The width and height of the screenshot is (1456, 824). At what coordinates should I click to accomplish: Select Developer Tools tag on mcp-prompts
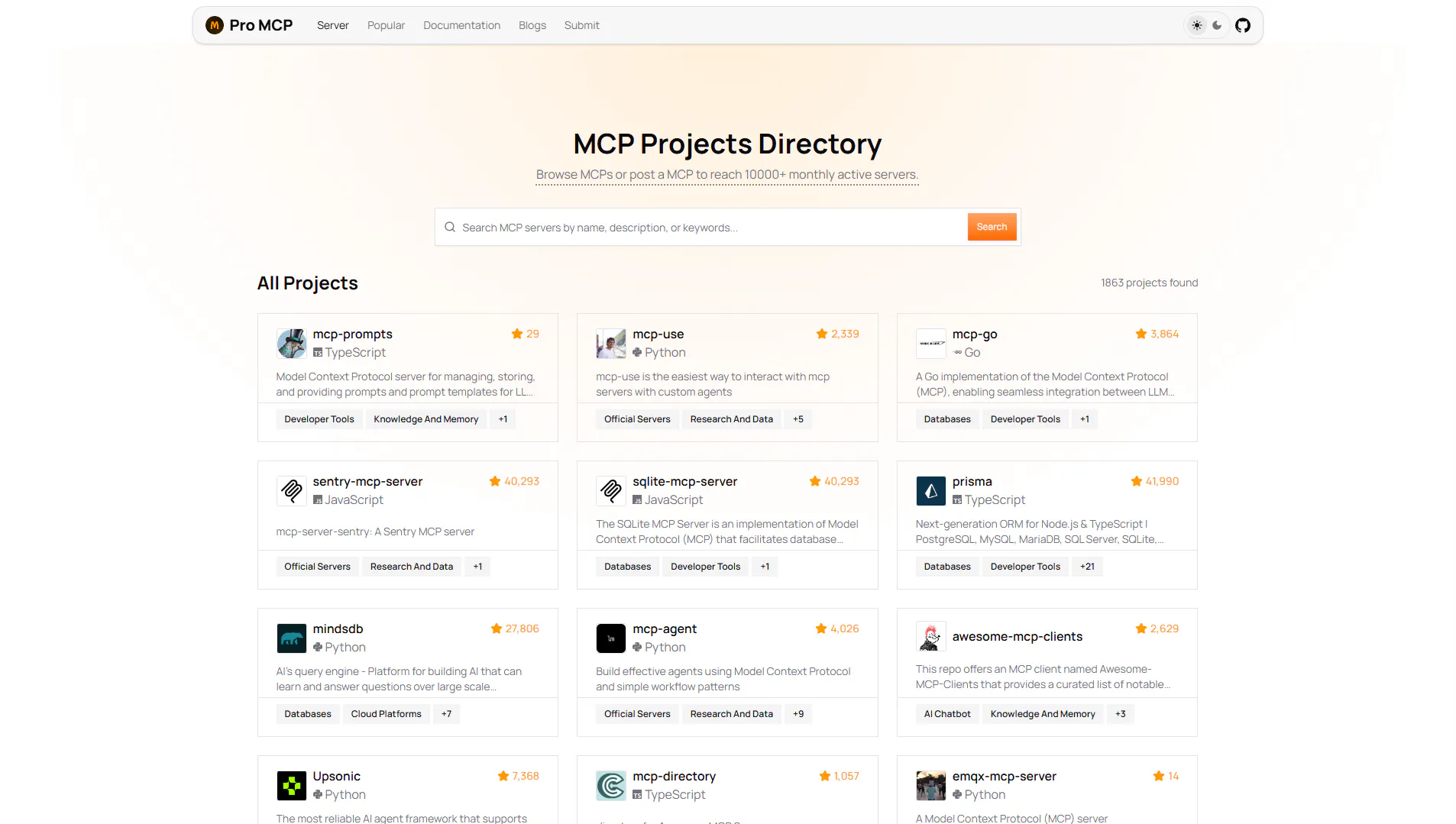coord(319,419)
